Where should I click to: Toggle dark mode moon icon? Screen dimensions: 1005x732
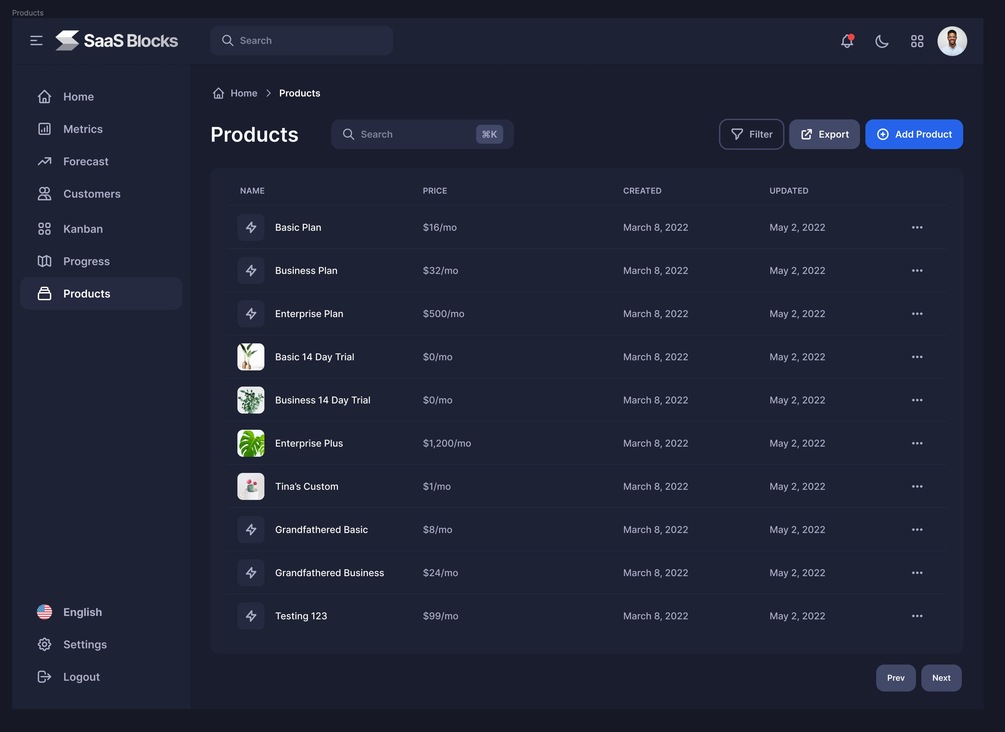[882, 41]
